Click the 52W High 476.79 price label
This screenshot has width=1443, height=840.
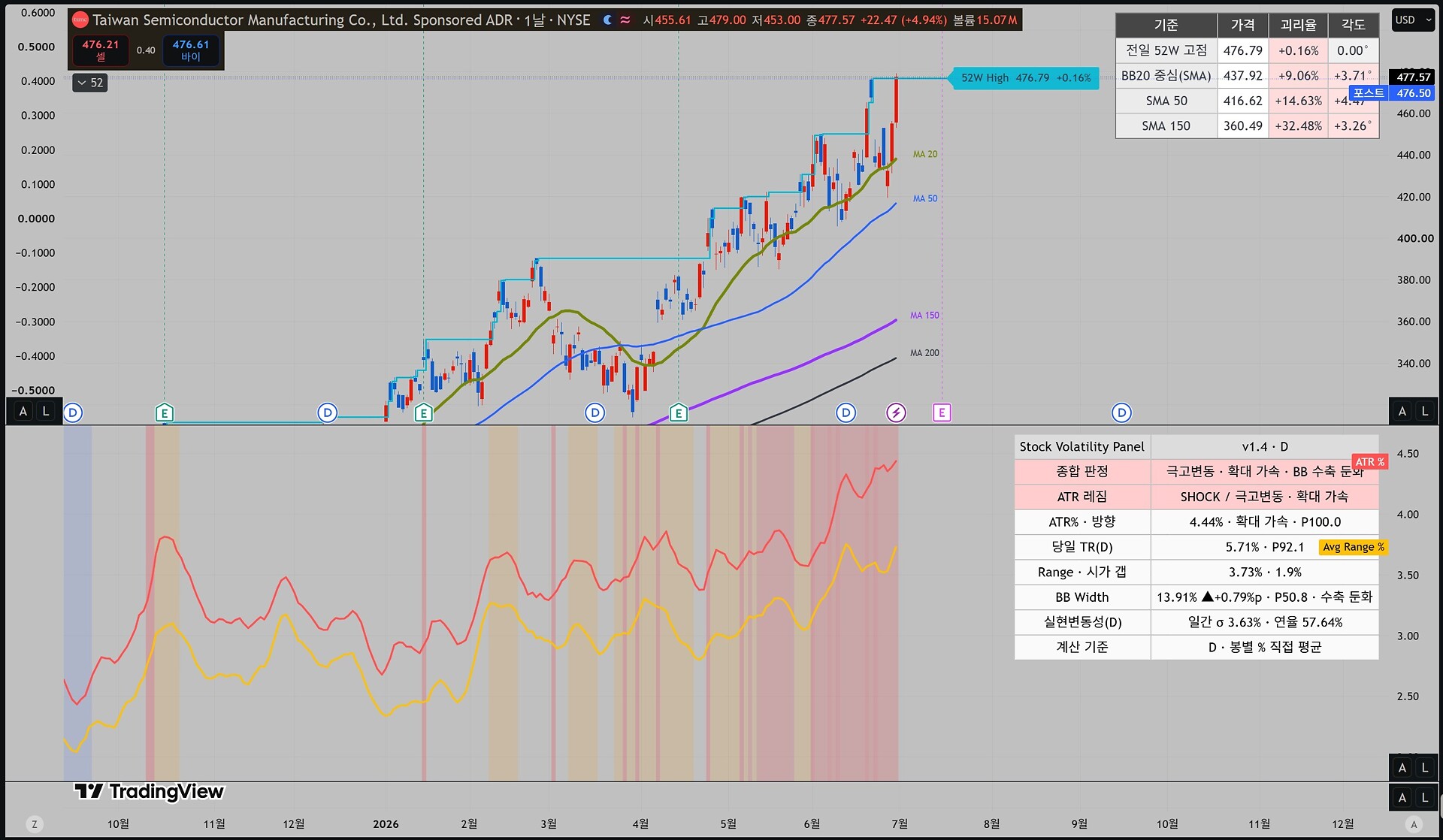pyautogui.click(x=1025, y=78)
